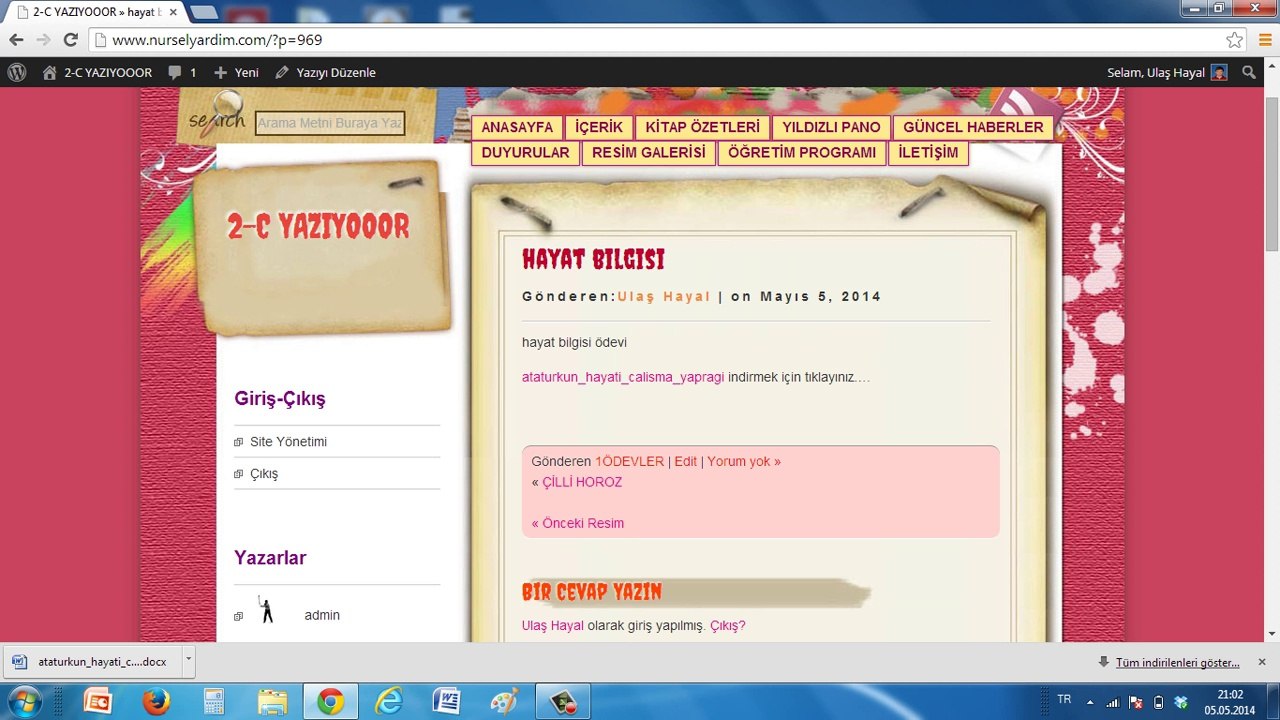
Task: Open the DUYURULAR menu item
Action: pos(525,153)
